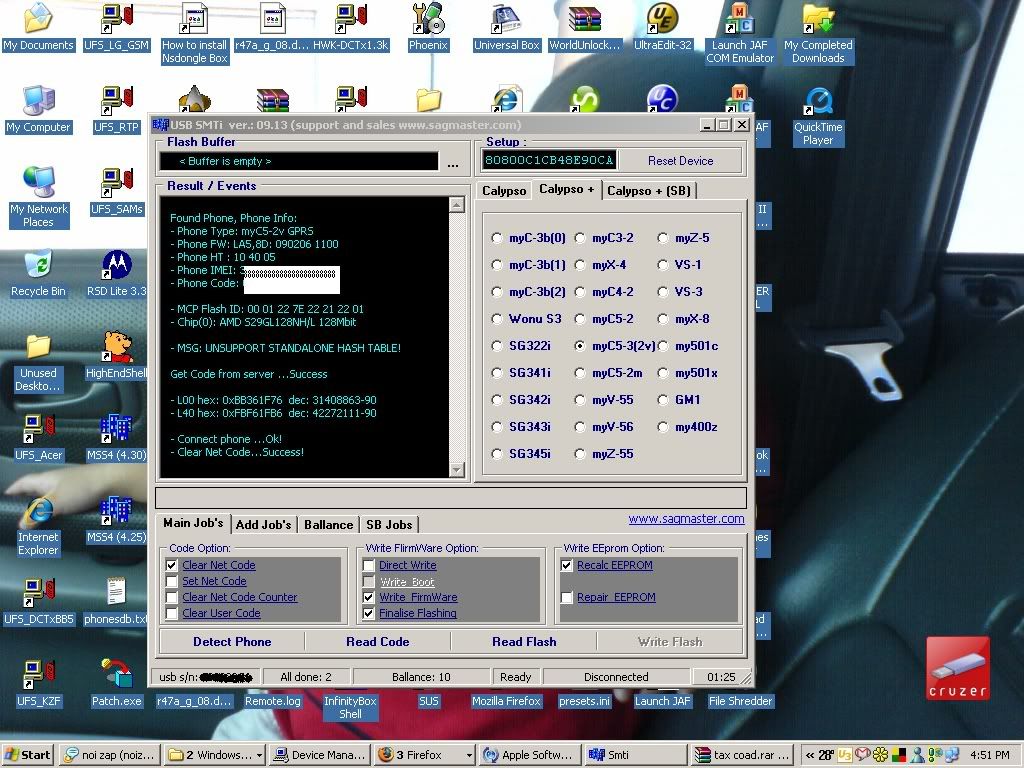Switch to the Calypso tab
The width and height of the screenshot is (1024, 768).
pos(504,191)
